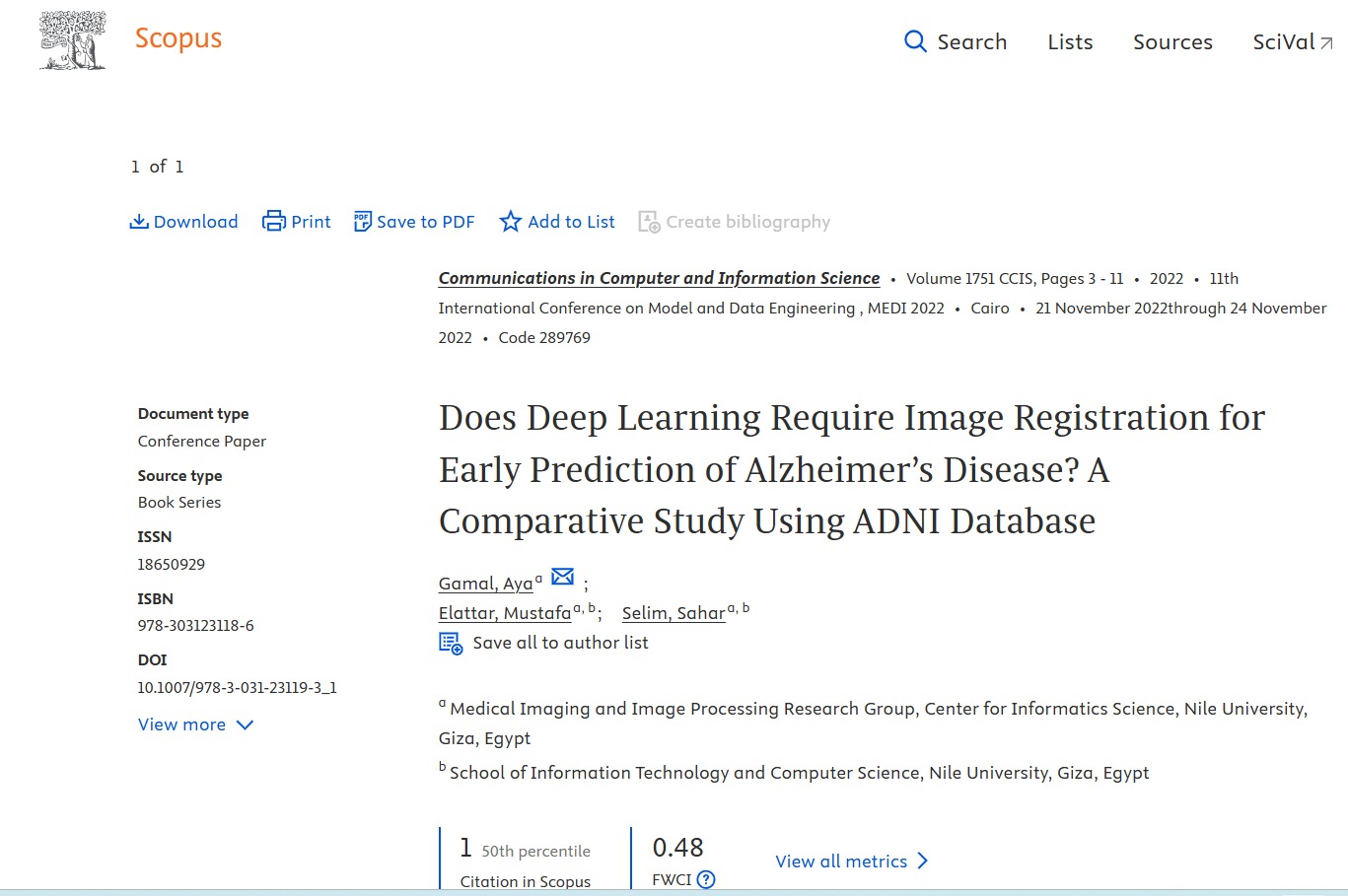Click chevron next to View all metrics
Screen dimensions: 1348x896
923,861
